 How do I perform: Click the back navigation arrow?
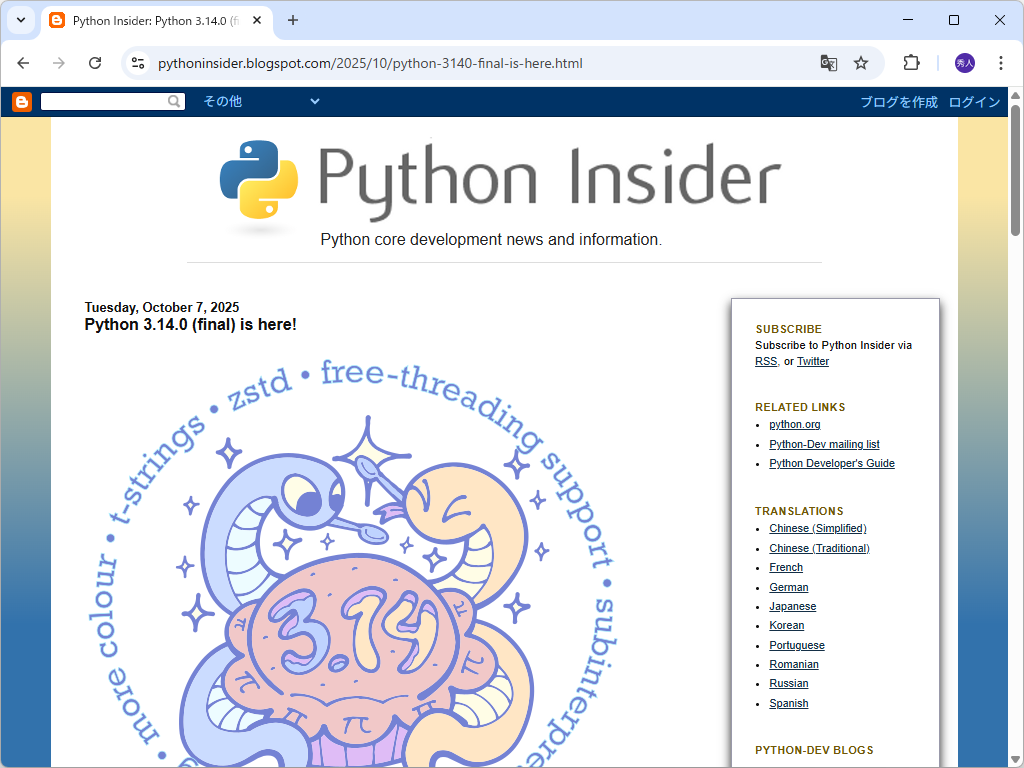tap(23, 62)
